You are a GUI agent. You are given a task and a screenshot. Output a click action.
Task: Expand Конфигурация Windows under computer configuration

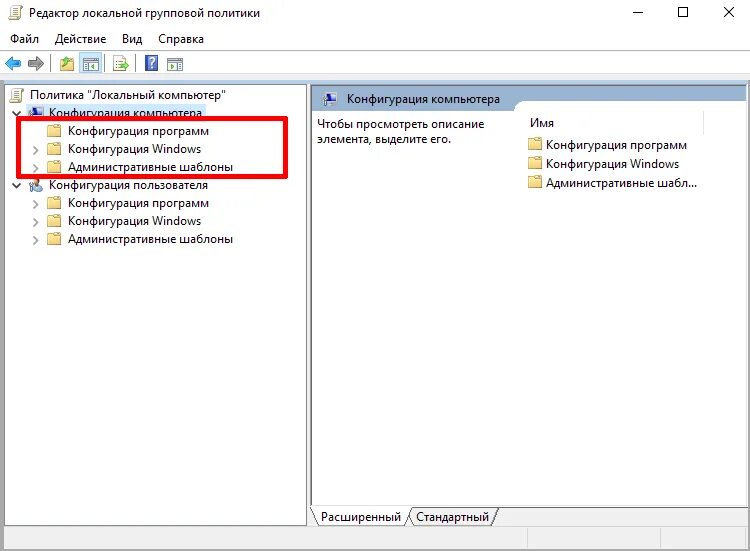click(x=35, y=150)
